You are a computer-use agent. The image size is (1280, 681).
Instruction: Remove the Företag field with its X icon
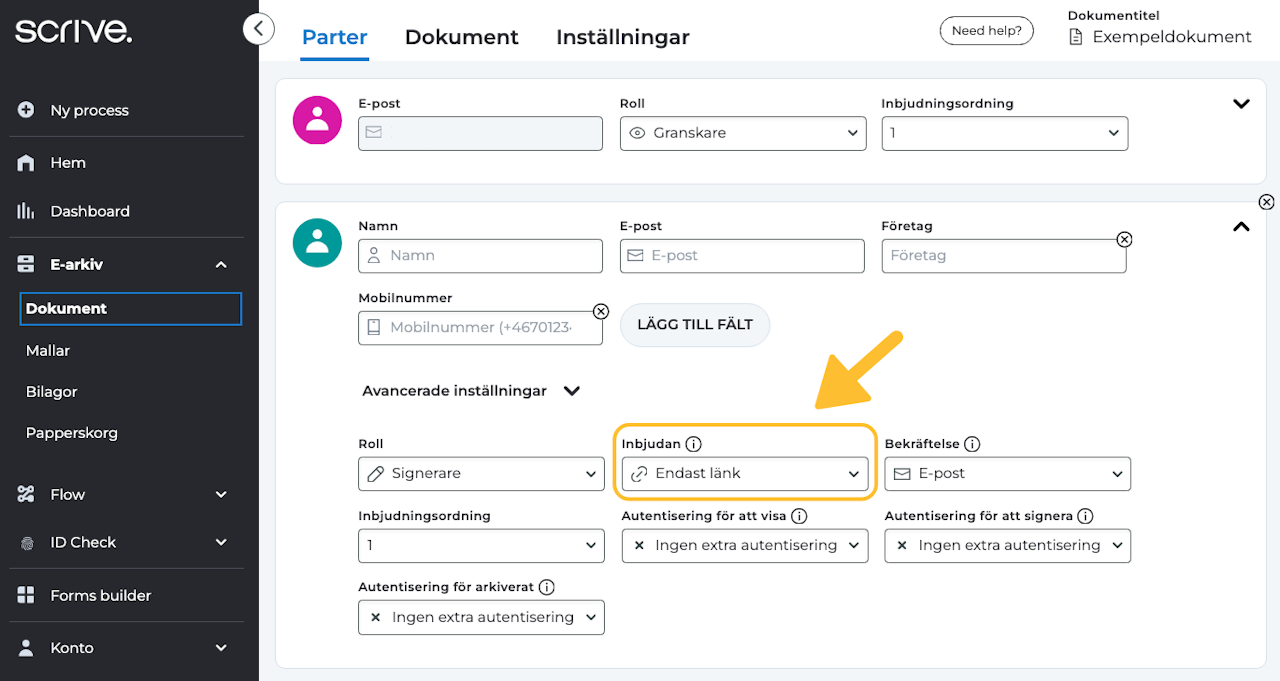click(x=1124, y=240)
